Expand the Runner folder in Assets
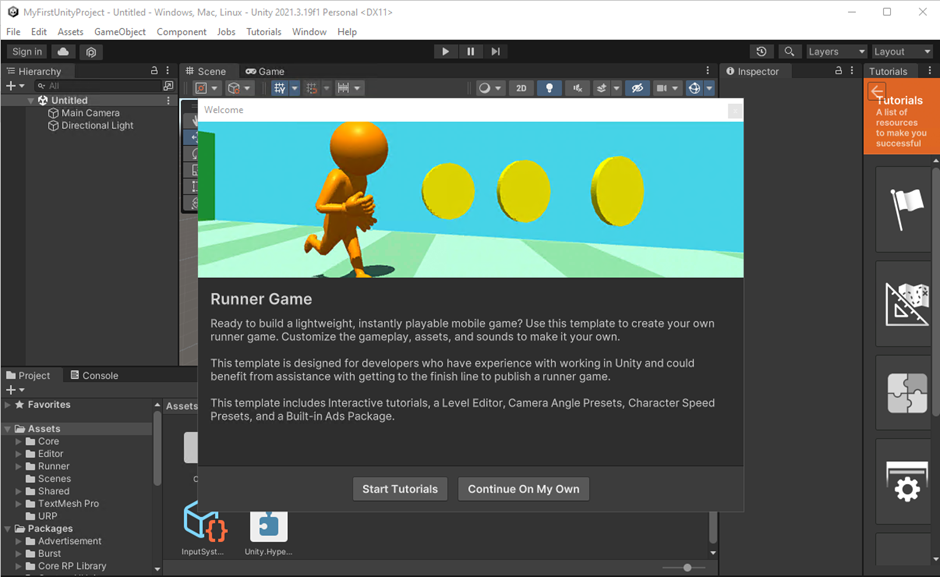The height and width of the screenshot is (577, 940). [19, 466]
